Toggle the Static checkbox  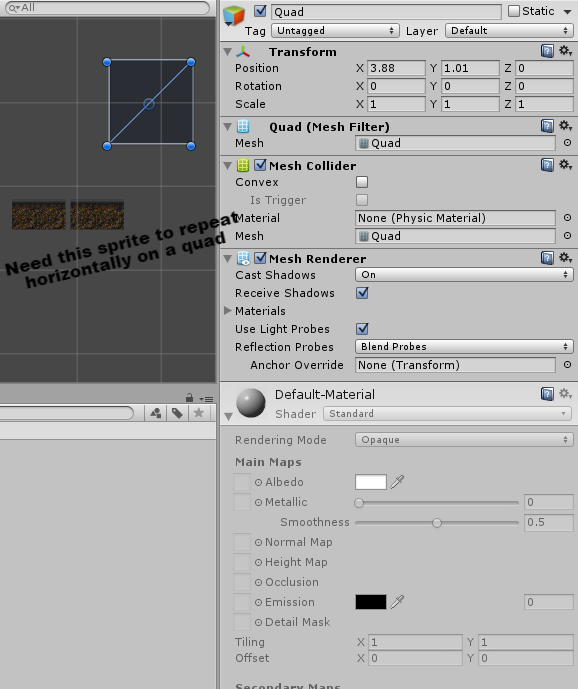click(513, 11)
